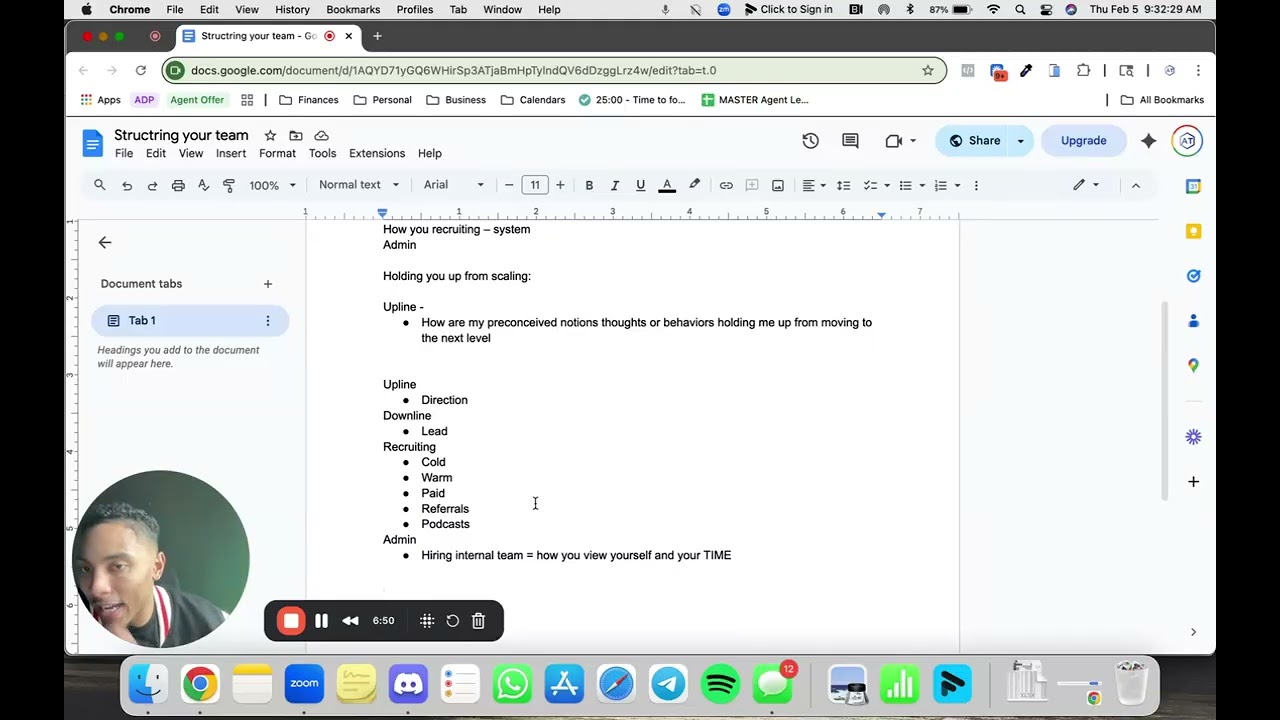This screenshot has height=720, width=1280.
Task: Check the cloud save status icon
Action: coord(321,136)
